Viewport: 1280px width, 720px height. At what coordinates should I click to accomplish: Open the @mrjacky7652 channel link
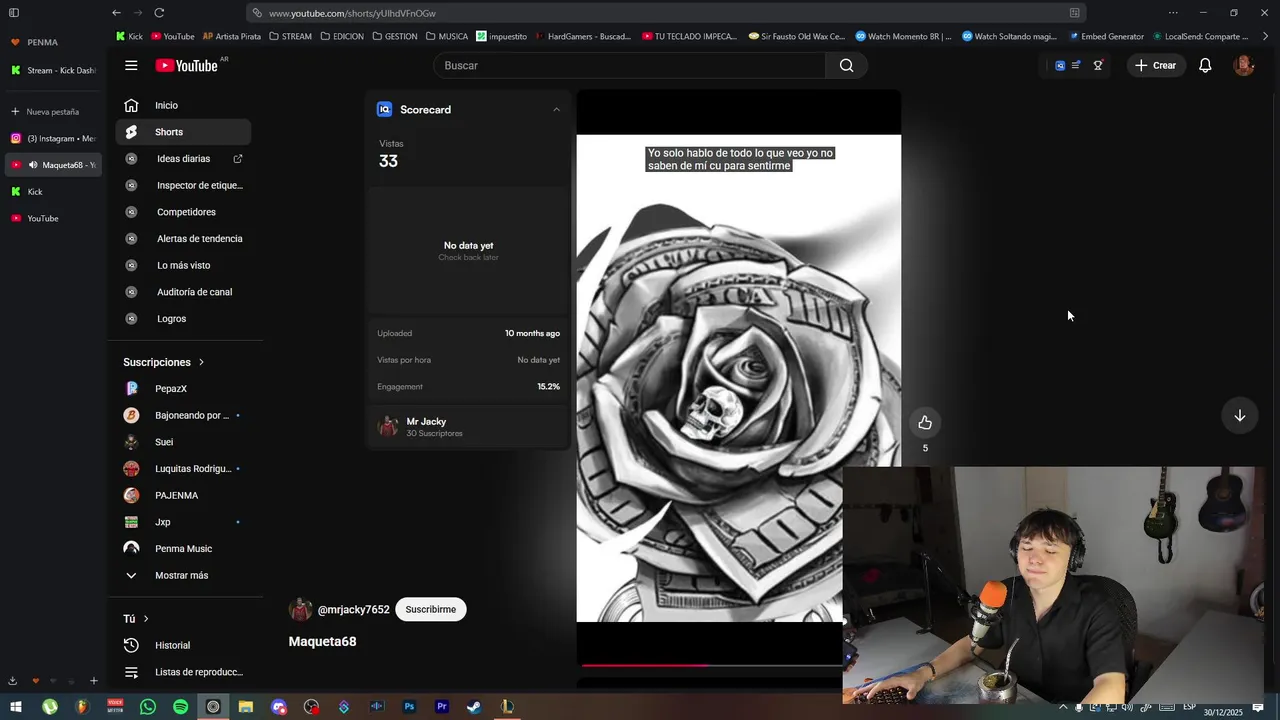pos(353,609)
